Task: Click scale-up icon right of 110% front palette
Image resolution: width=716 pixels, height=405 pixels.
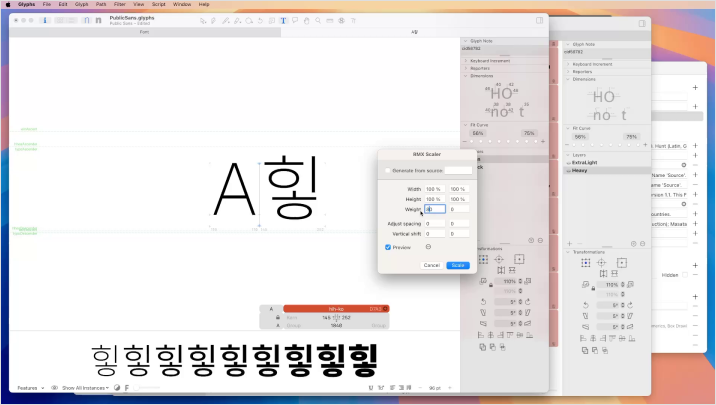Action: pos(528,281)
